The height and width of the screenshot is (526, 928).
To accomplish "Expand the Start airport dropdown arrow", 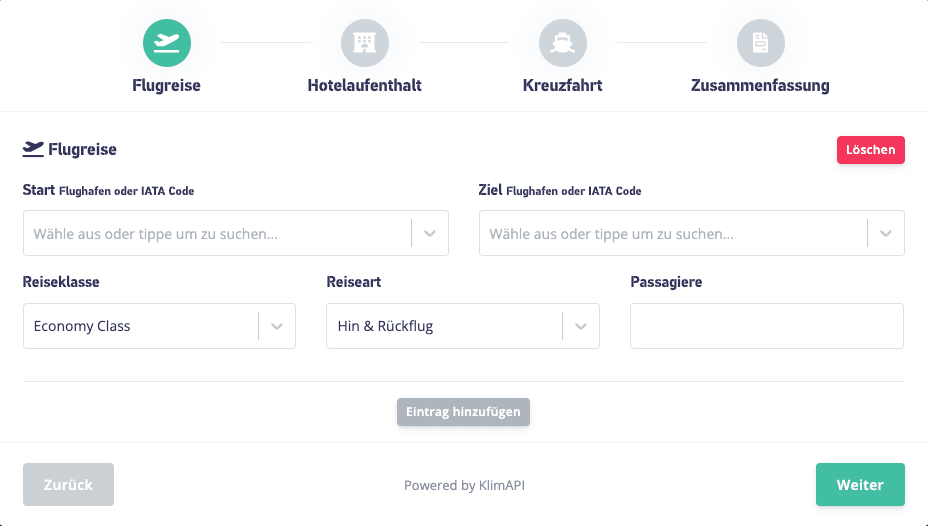I will [430, 234].
